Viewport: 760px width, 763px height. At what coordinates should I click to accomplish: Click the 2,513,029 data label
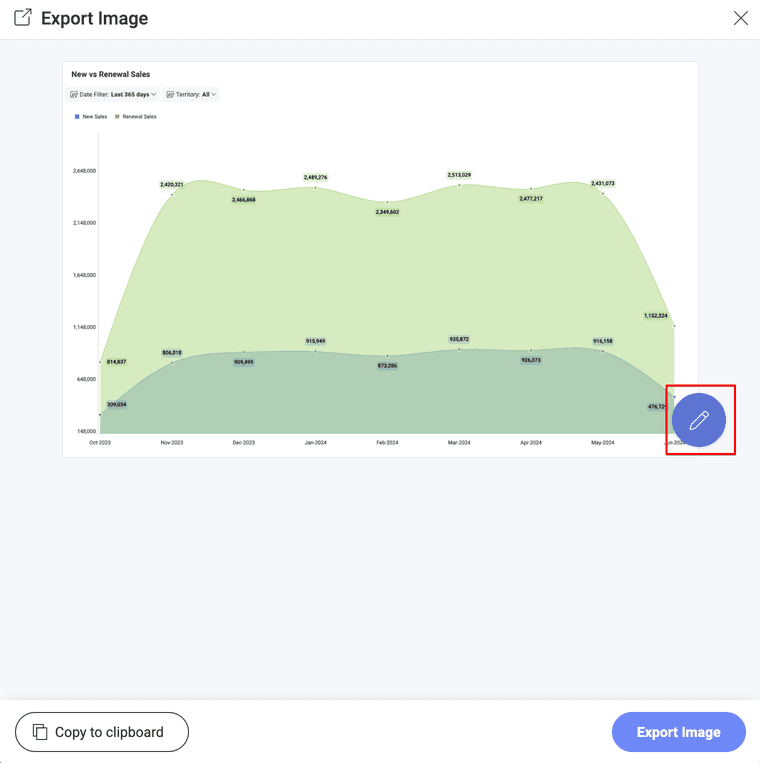coord(459,175)
